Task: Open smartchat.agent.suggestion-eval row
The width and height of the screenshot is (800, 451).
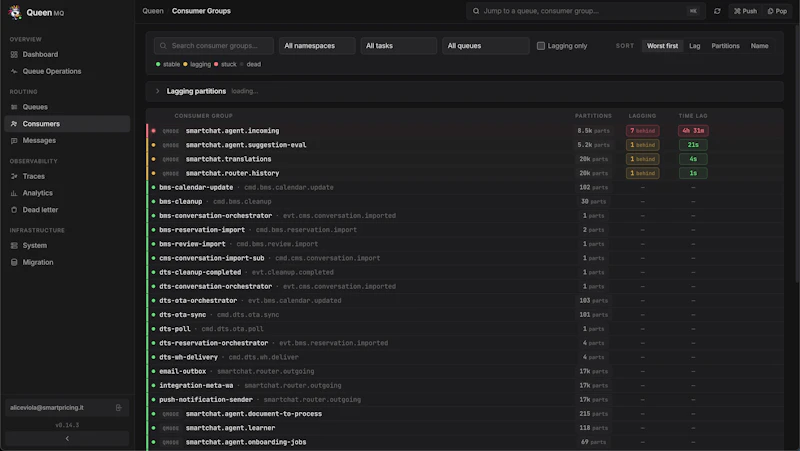Action: click(x=245, y=145)
